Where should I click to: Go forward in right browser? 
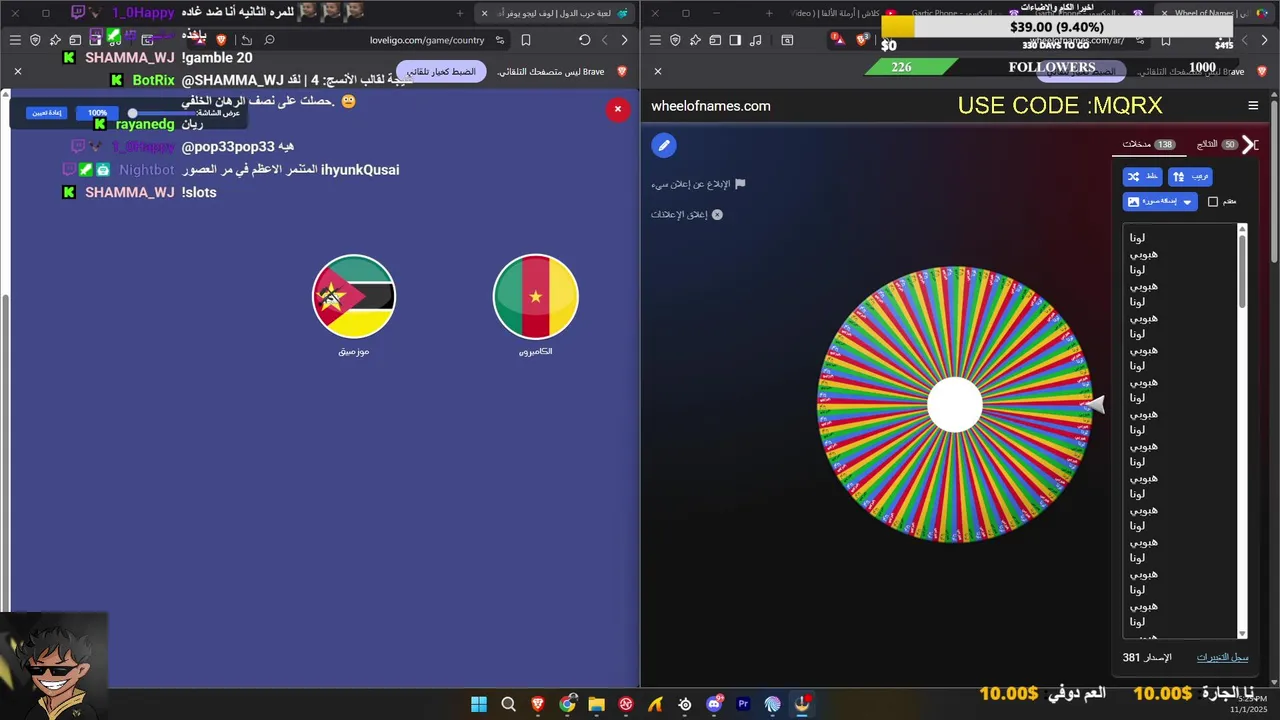click(1245, 40)
